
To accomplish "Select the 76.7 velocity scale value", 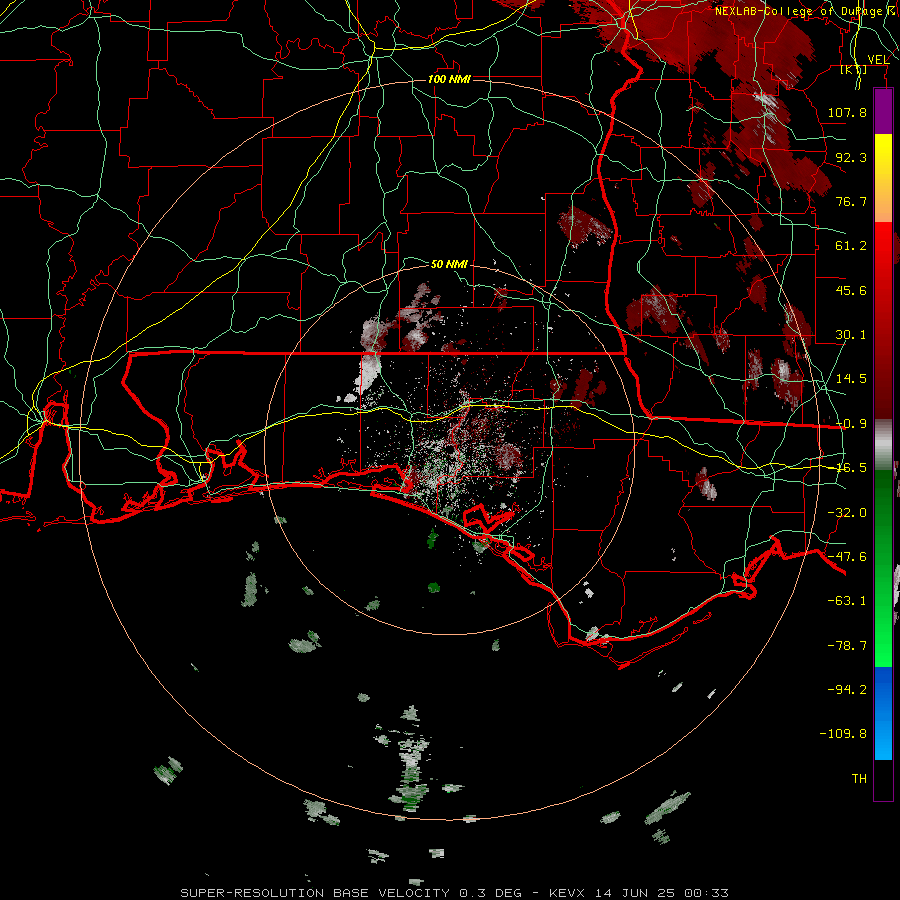I will point(851,201).
